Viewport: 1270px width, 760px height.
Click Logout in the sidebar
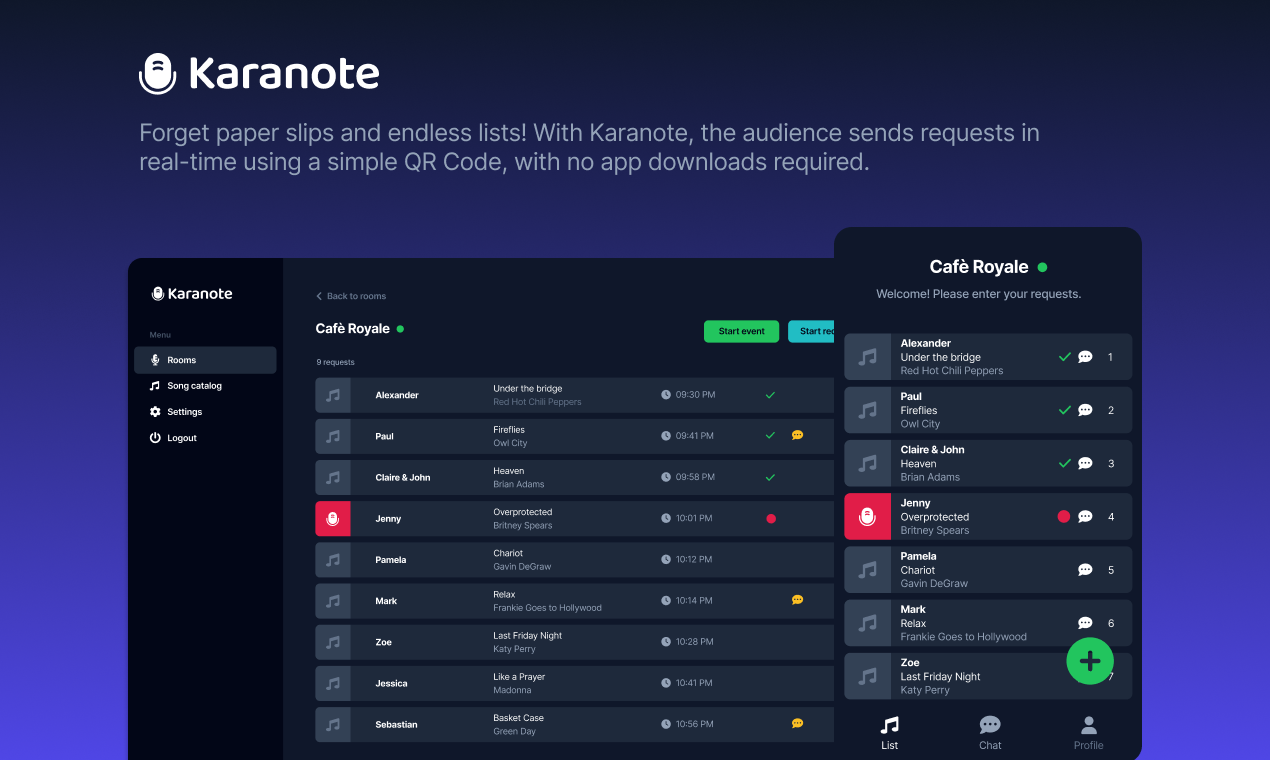(173, 438)
